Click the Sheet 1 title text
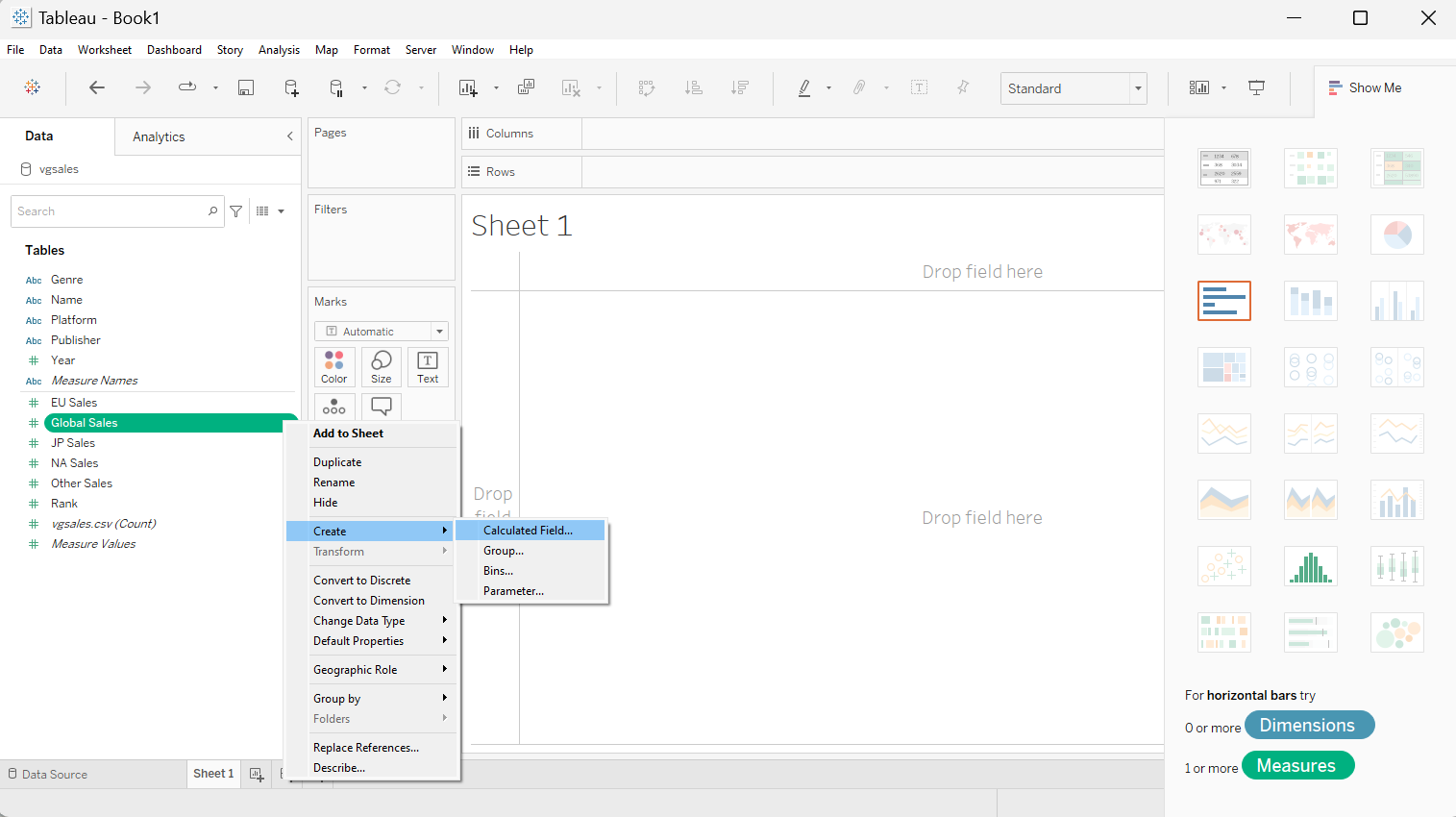Image resolution: width=1456 pixels, height=817 pixels. [522, 226]
